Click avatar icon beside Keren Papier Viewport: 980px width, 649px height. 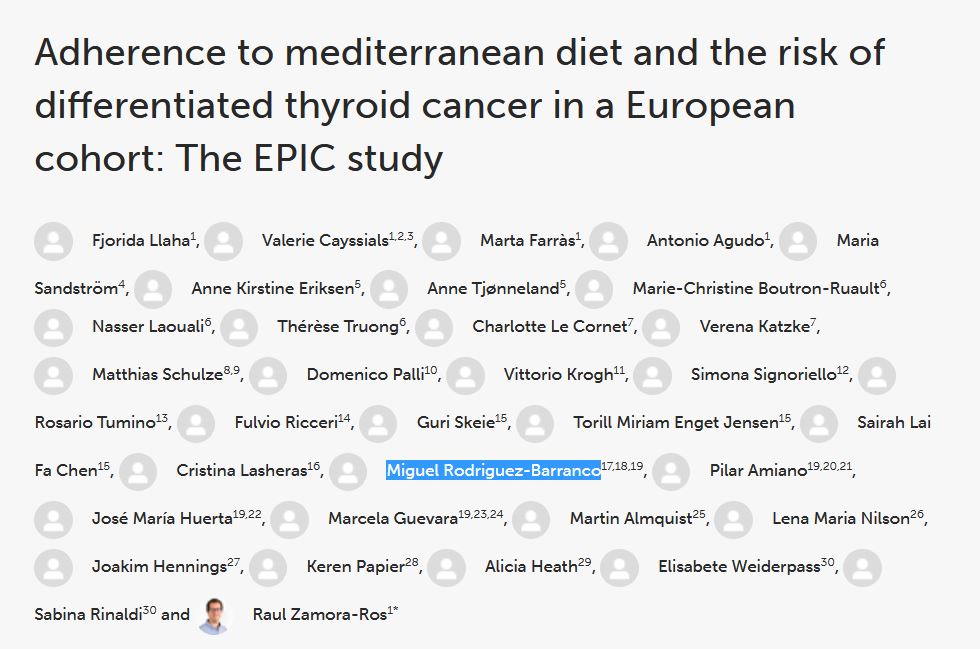[x=268, y=567]
